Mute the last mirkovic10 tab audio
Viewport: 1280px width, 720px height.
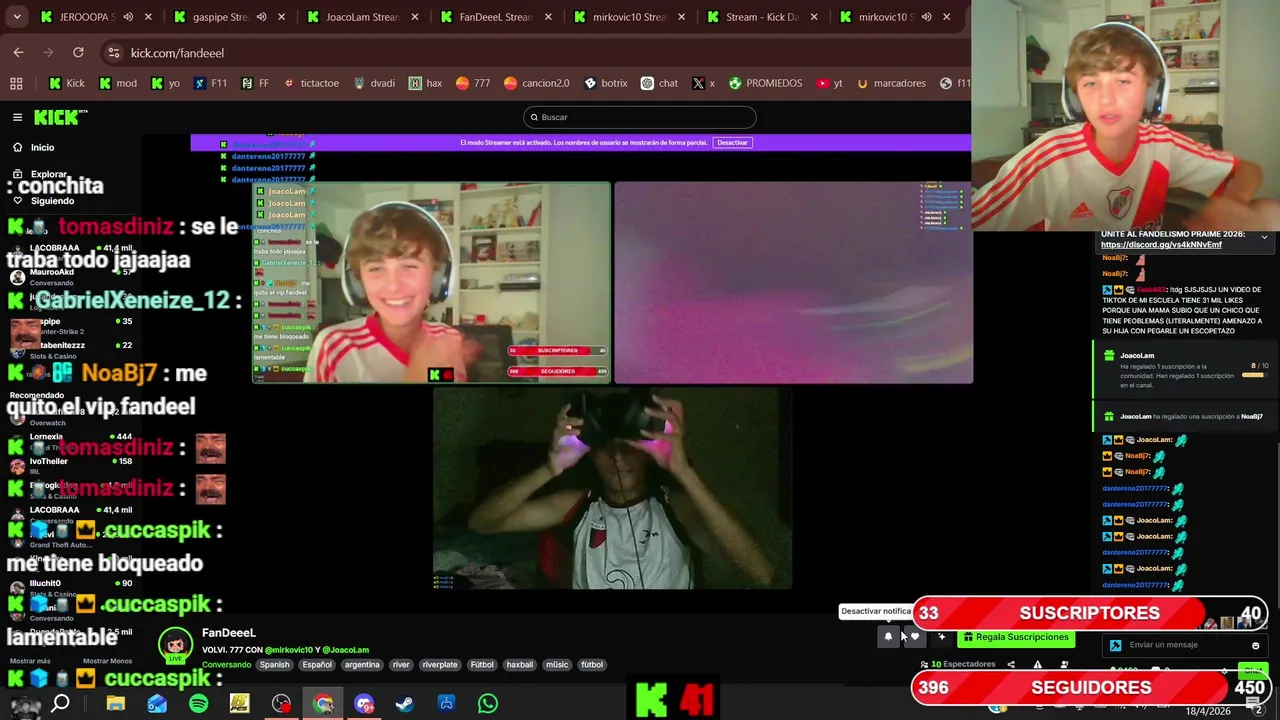point(926,17)
